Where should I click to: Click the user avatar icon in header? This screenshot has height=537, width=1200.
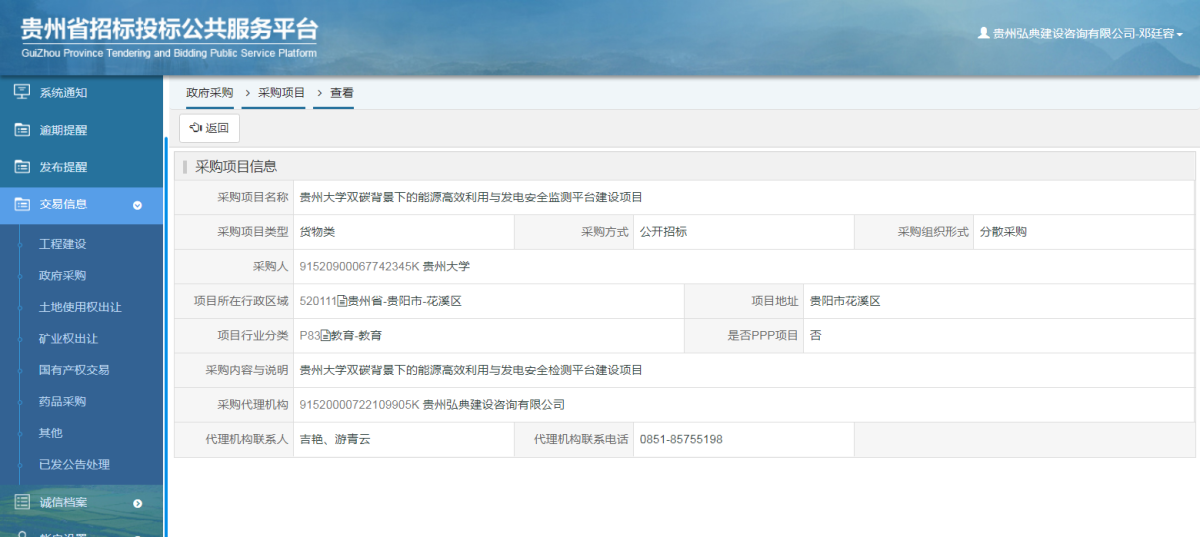click(x=983, y=33)
